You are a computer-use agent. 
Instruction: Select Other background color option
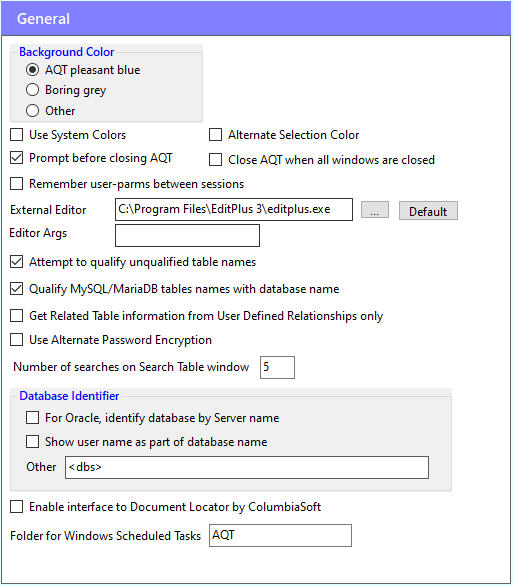pos(33,111)
